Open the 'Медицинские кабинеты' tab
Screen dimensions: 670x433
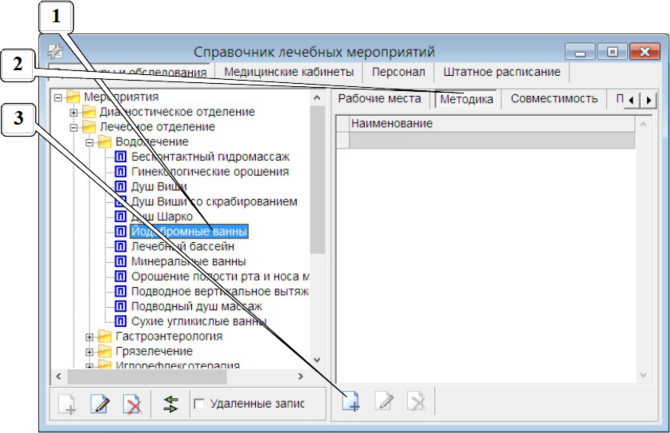288,72
